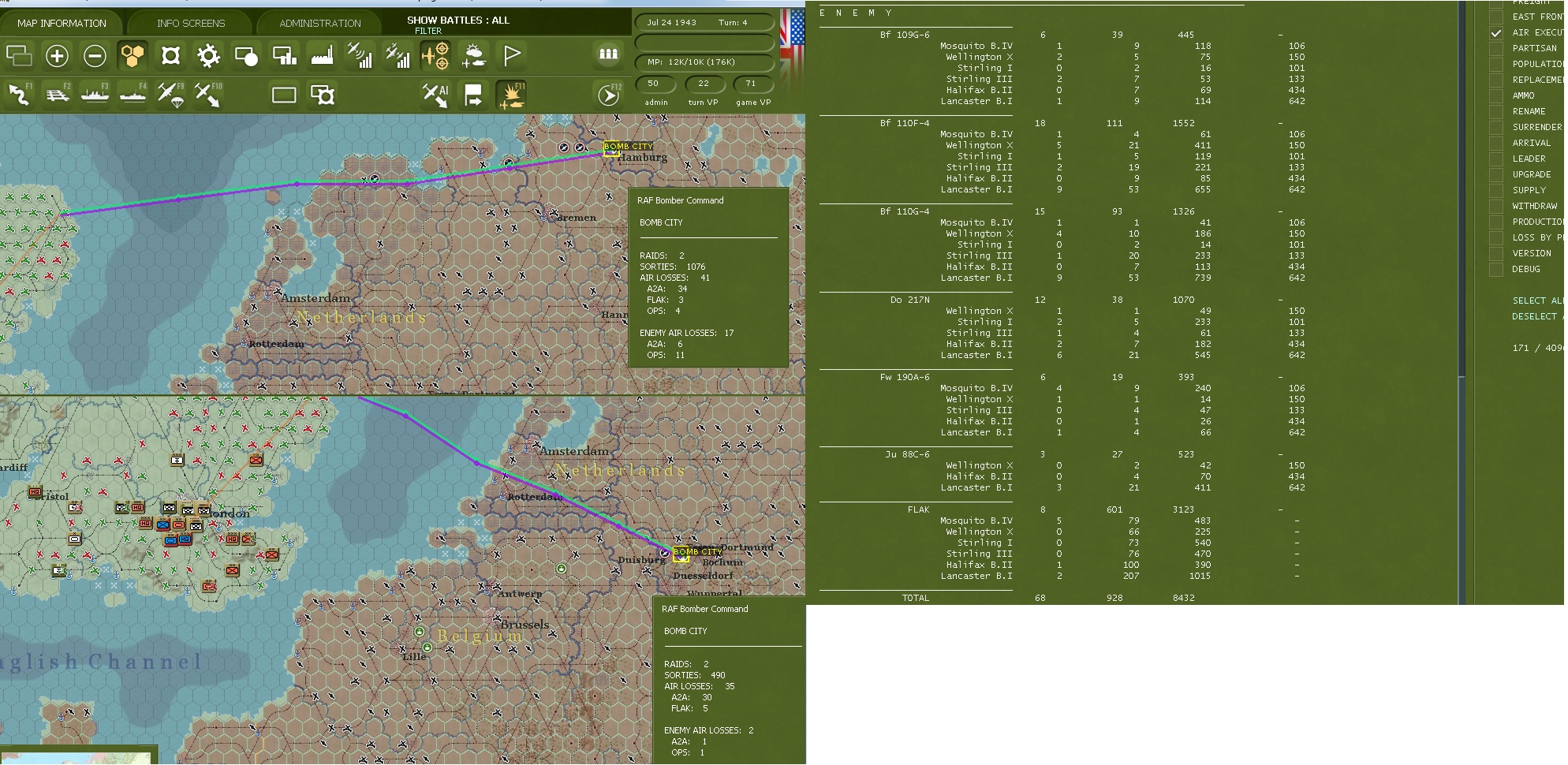The width and height of the screenshot is (1568, 765).
Task: Select air transfer mode F10
Action: tap(208, 95)
